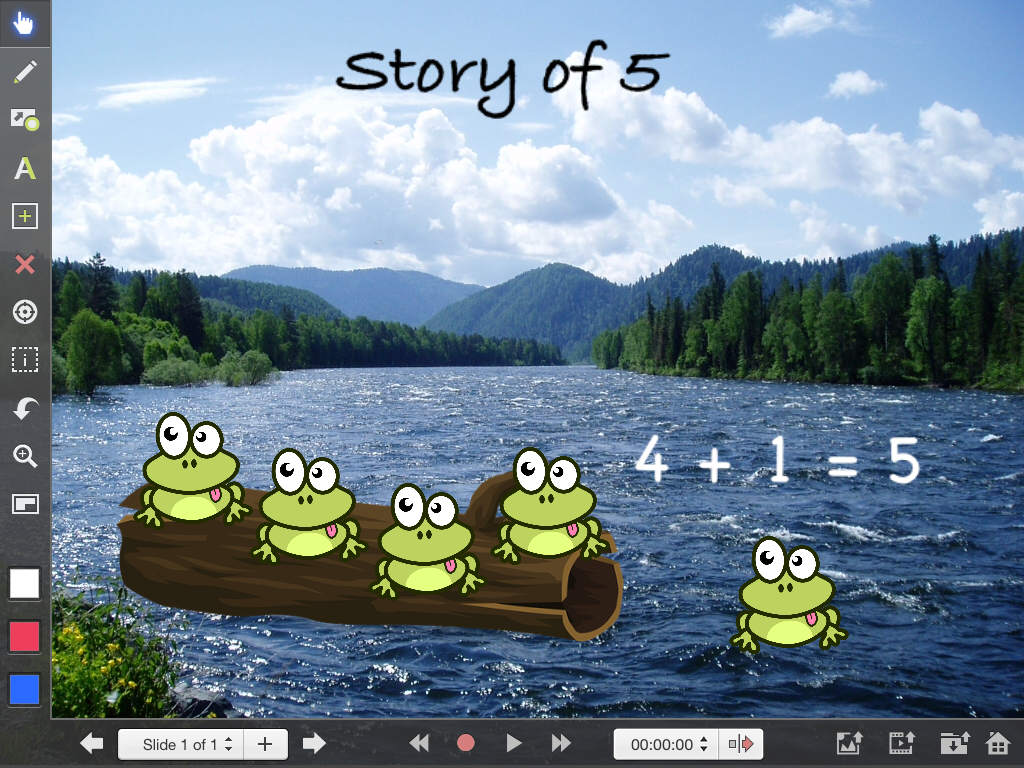Toggle the timeline mix mode button
The image size is (1024, 768).
pyautogui.click(x=741, y=744)
